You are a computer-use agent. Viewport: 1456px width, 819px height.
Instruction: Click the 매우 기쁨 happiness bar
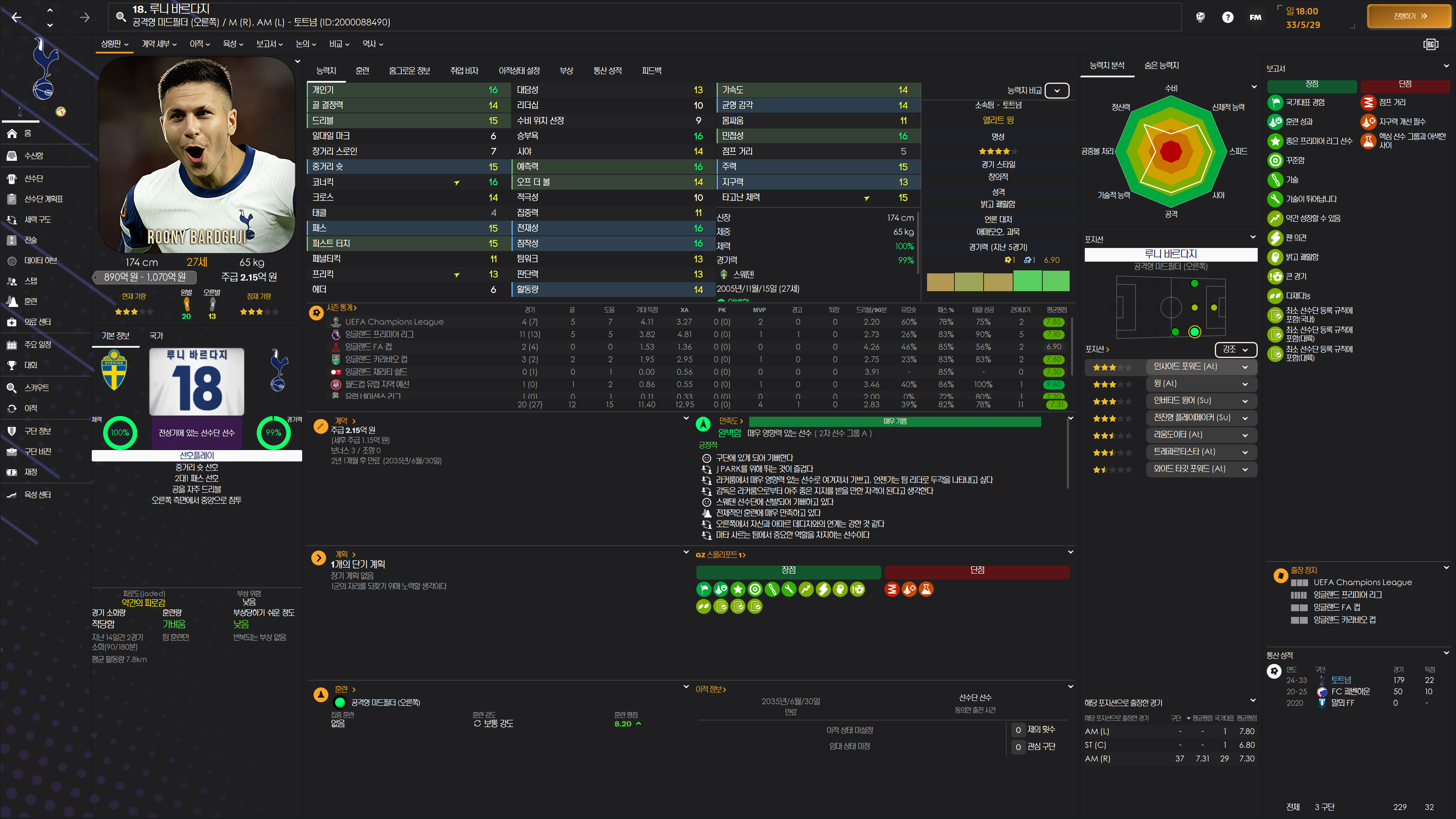pos(894,421)
